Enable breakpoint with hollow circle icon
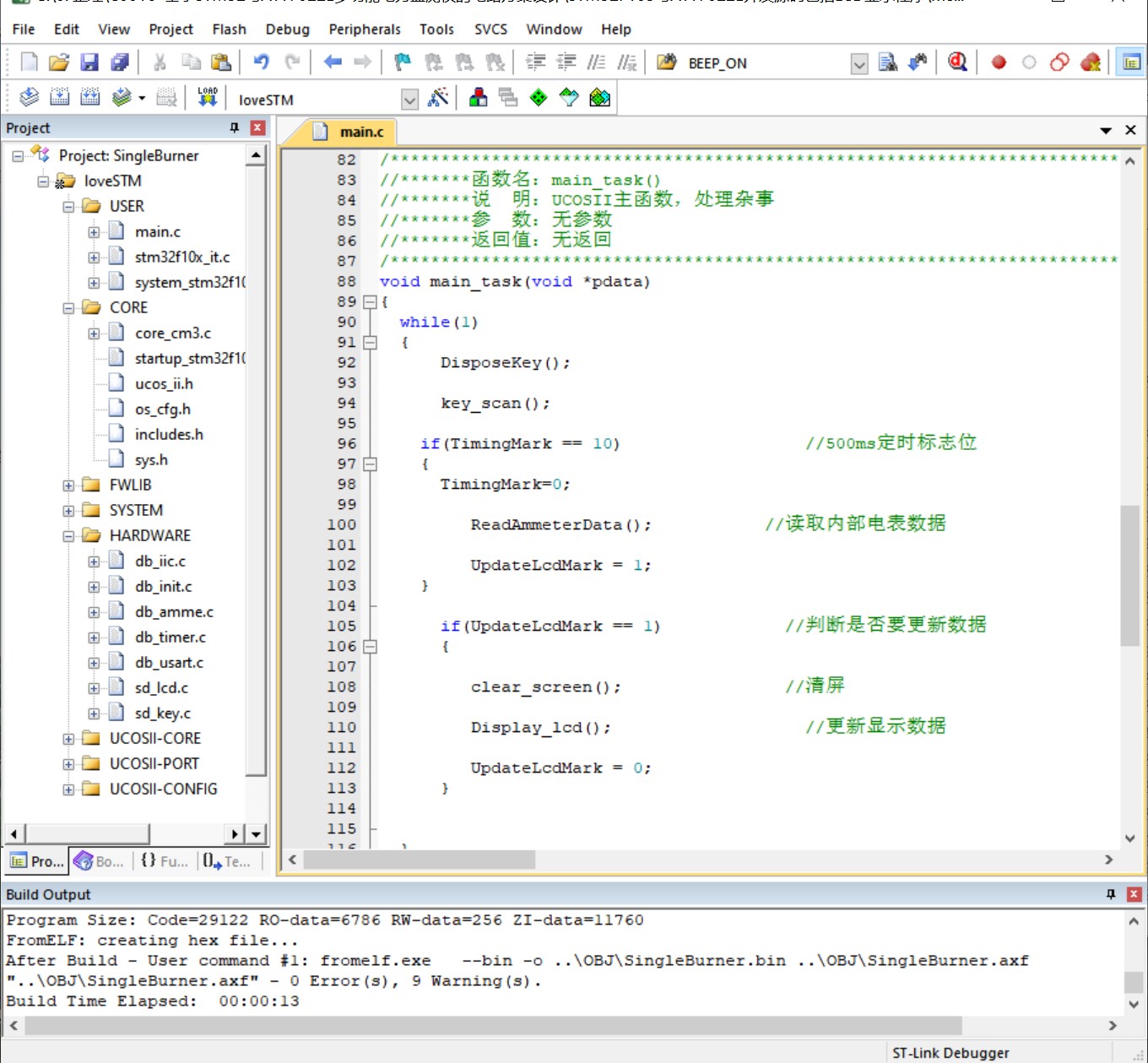The width and height of the screenshot is (1148, 1063). pos(1029,62)
